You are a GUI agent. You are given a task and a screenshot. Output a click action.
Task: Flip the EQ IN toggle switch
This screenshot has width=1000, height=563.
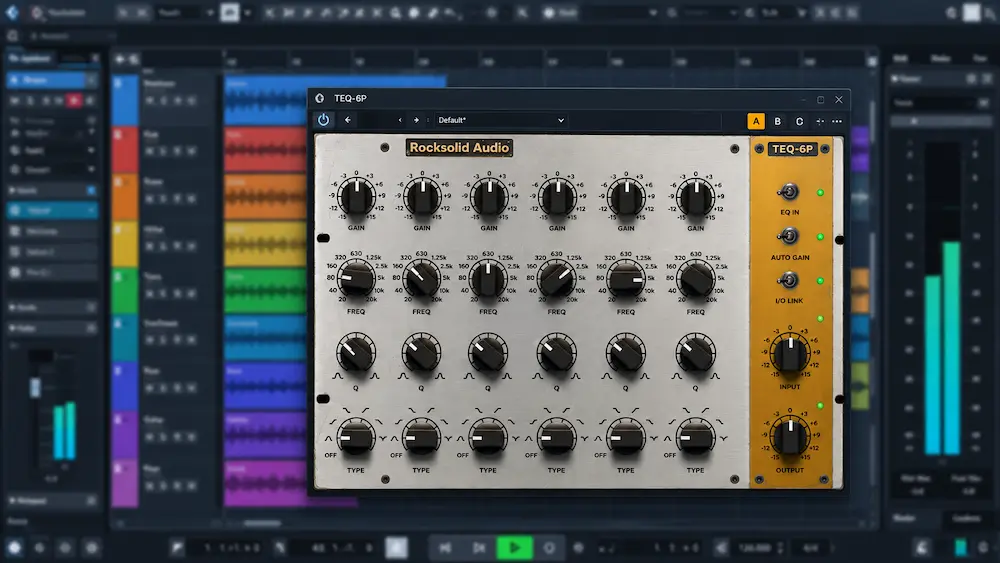coord(788,191)
